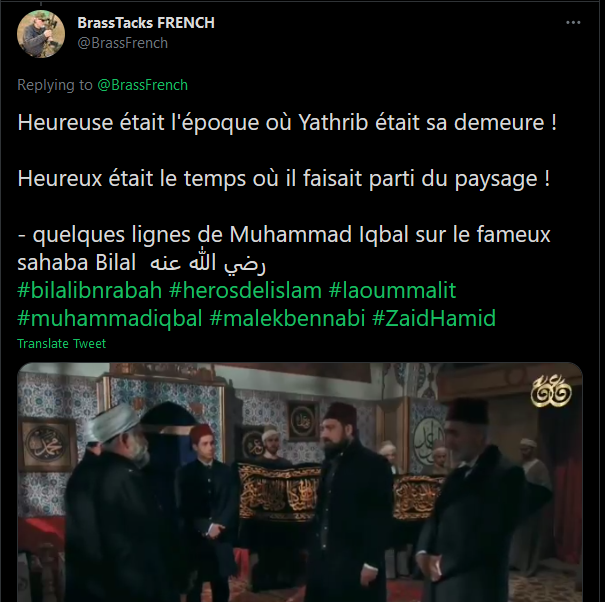
Task: Open the #bilalibnrabah hashtag
Action: (90, 290)
